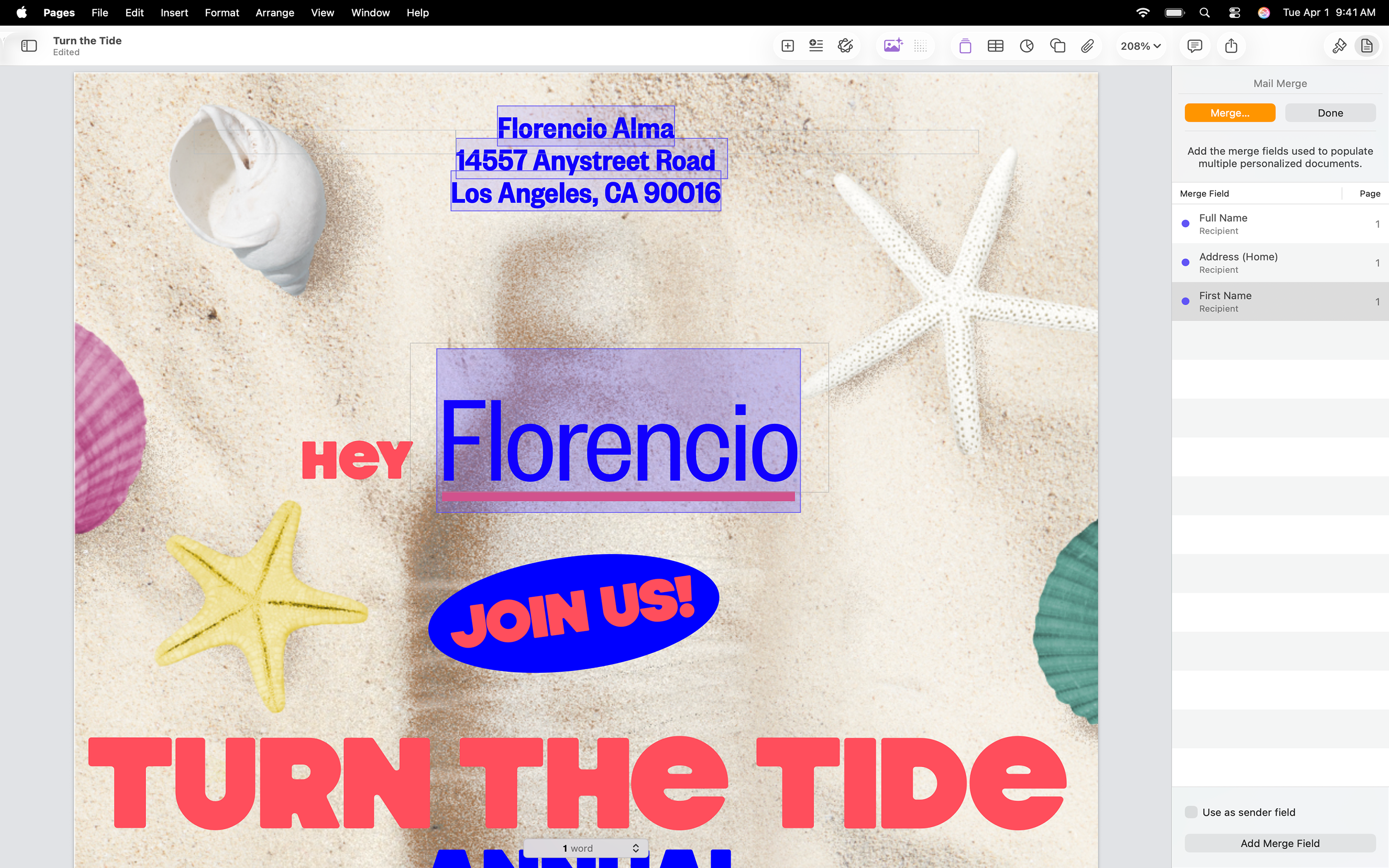The image size is (1389, 868).
Task: Click the attachment paperclip icon
Action: pyautogui.click(x=1087, y=46)
